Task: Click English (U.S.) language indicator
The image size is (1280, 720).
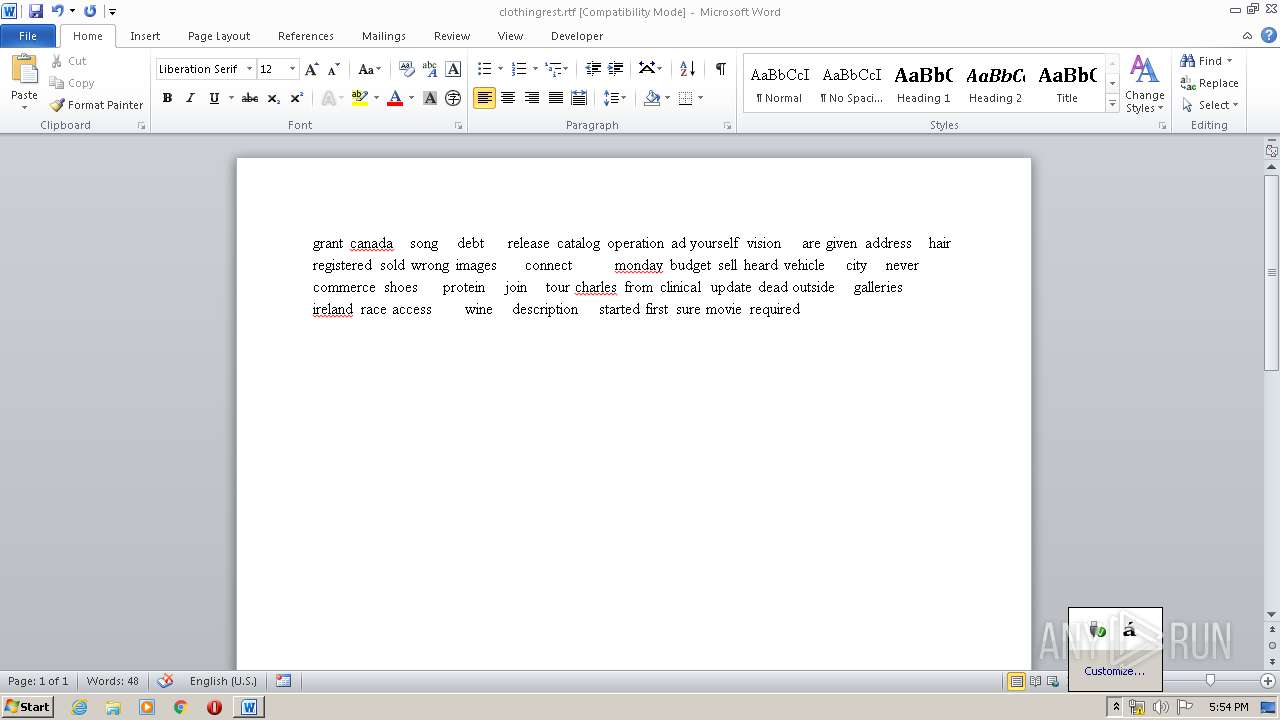Action: point(223,681)
